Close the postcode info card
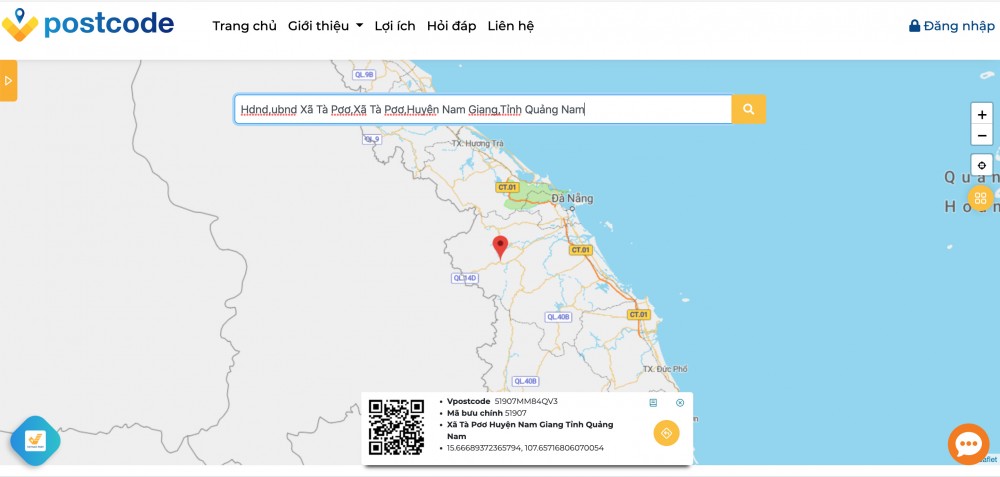 pyautogui.click(x=680, y=403)
